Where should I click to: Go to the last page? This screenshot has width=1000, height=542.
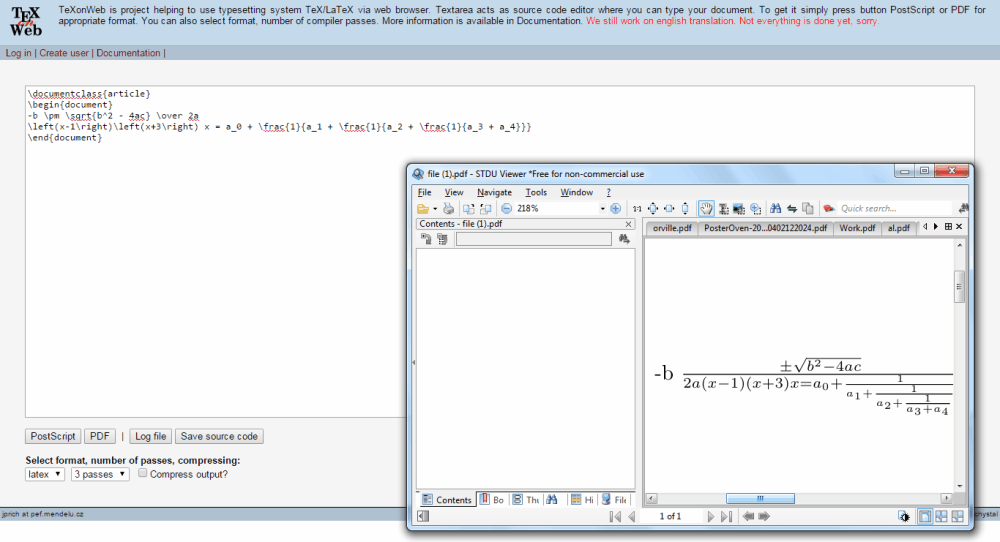pos(726,516)
